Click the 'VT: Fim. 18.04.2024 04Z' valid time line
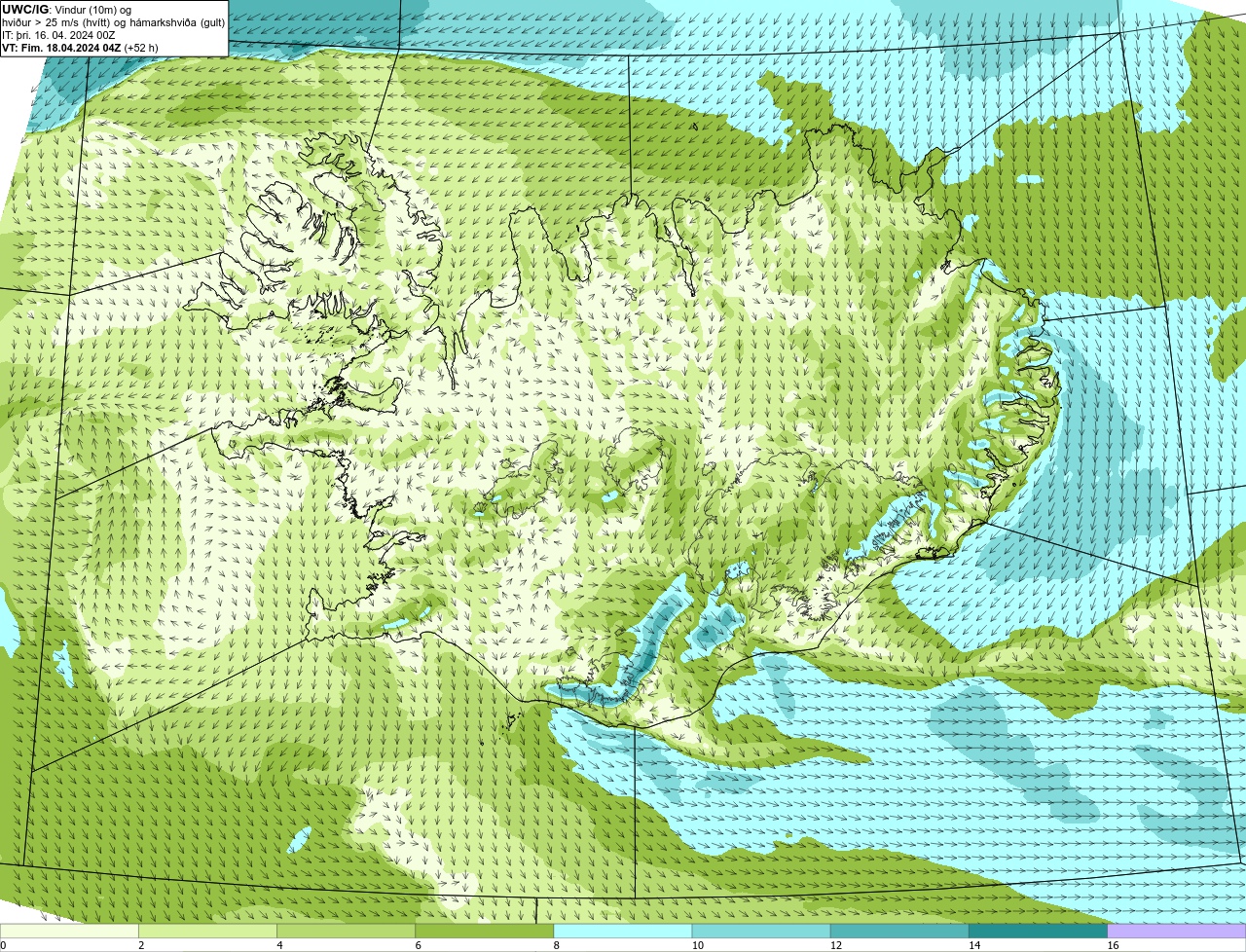1246x952 pixels. tap(80, 48)
